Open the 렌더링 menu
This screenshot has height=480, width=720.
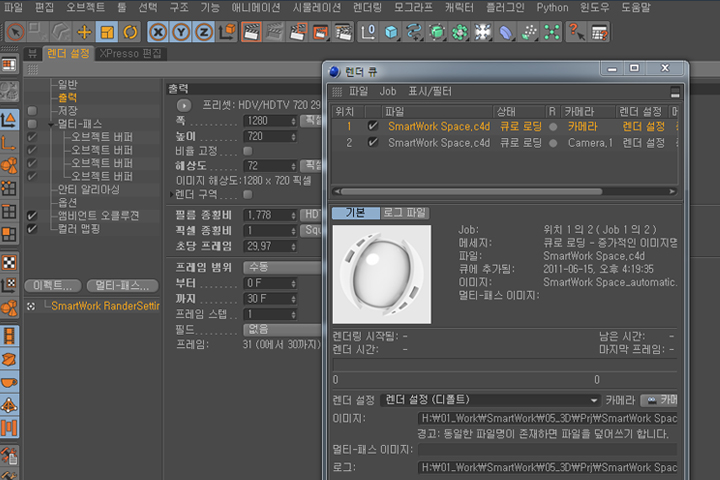click(367, 8)
